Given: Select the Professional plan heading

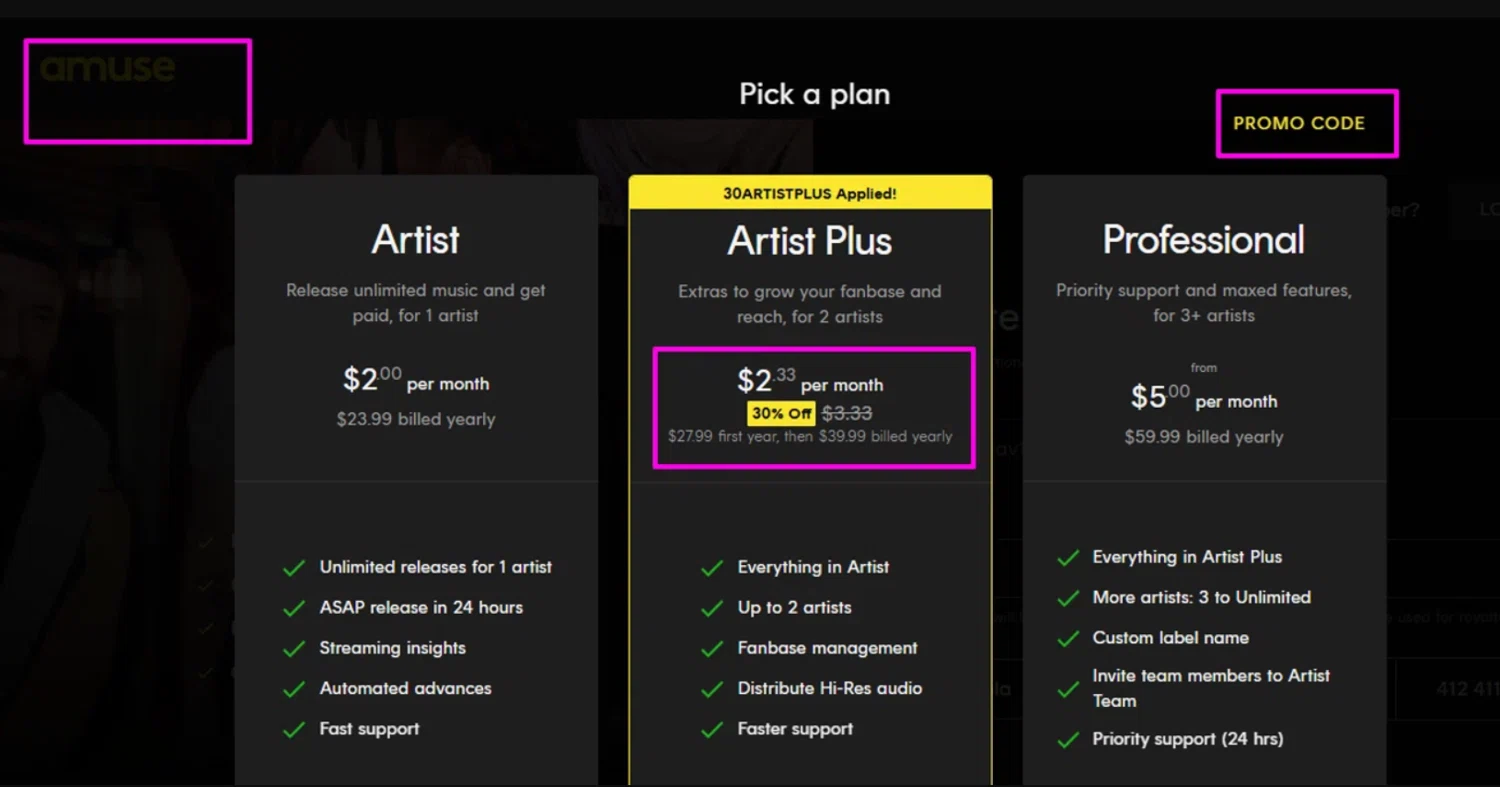Looking at the screenshot, I should click(1203, 240).
